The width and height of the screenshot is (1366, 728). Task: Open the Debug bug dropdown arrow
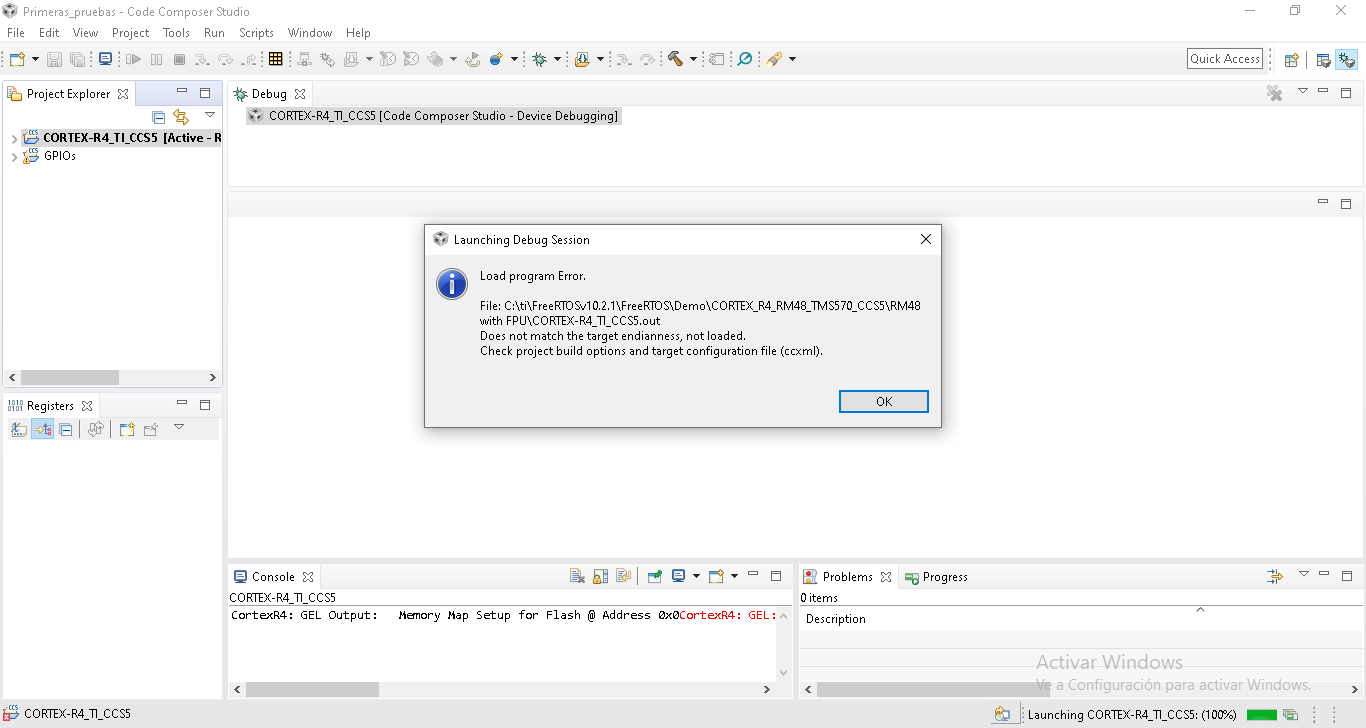[557, 59]
